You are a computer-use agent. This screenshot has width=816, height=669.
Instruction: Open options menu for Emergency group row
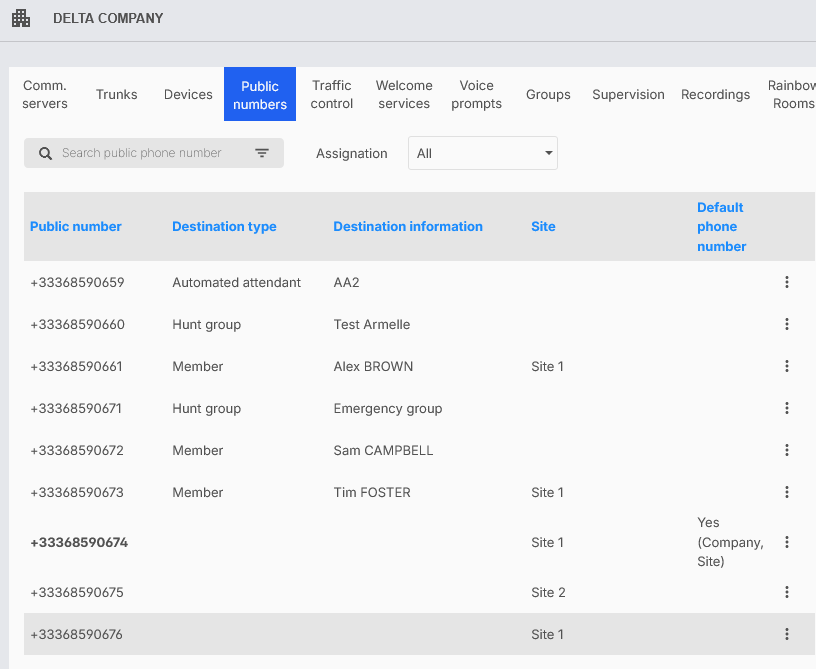point(787,409)
